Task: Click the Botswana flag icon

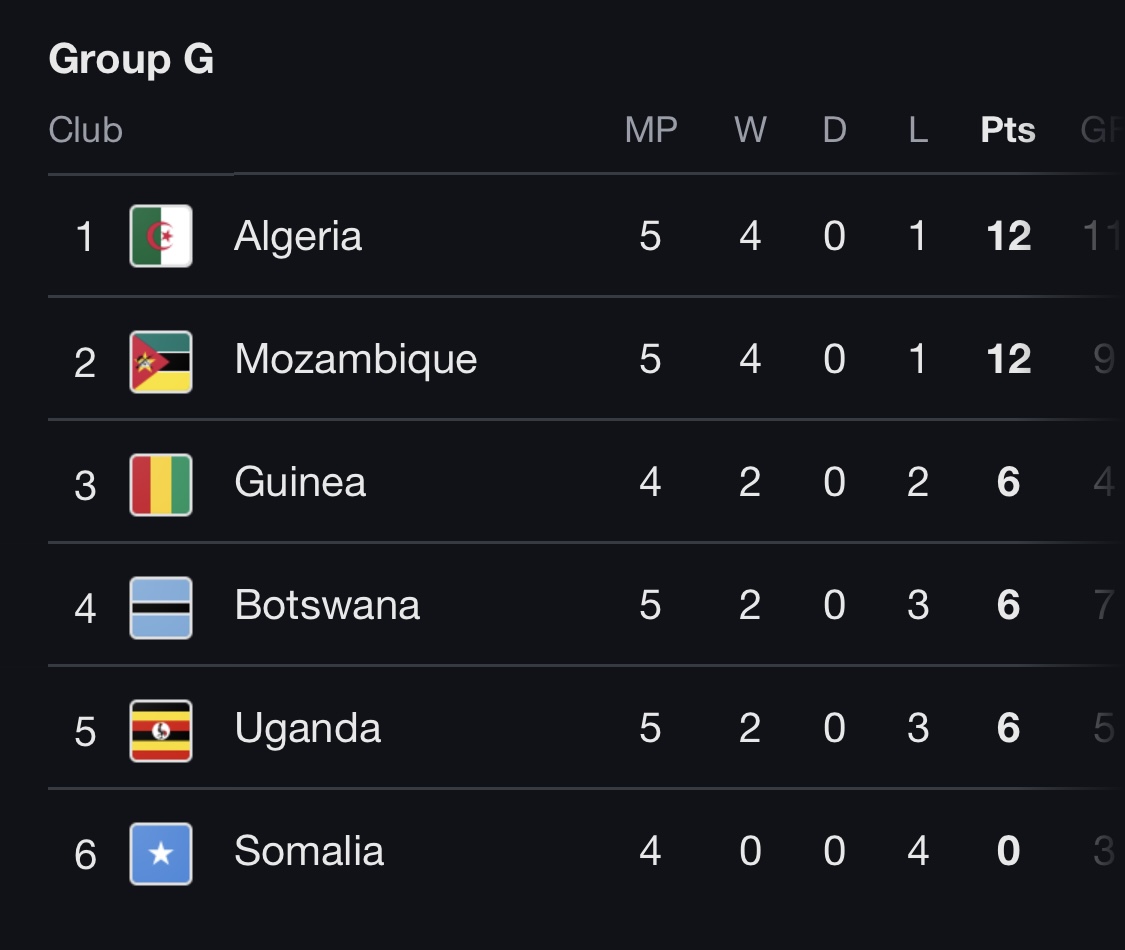Action: click(x=161, y=608)
